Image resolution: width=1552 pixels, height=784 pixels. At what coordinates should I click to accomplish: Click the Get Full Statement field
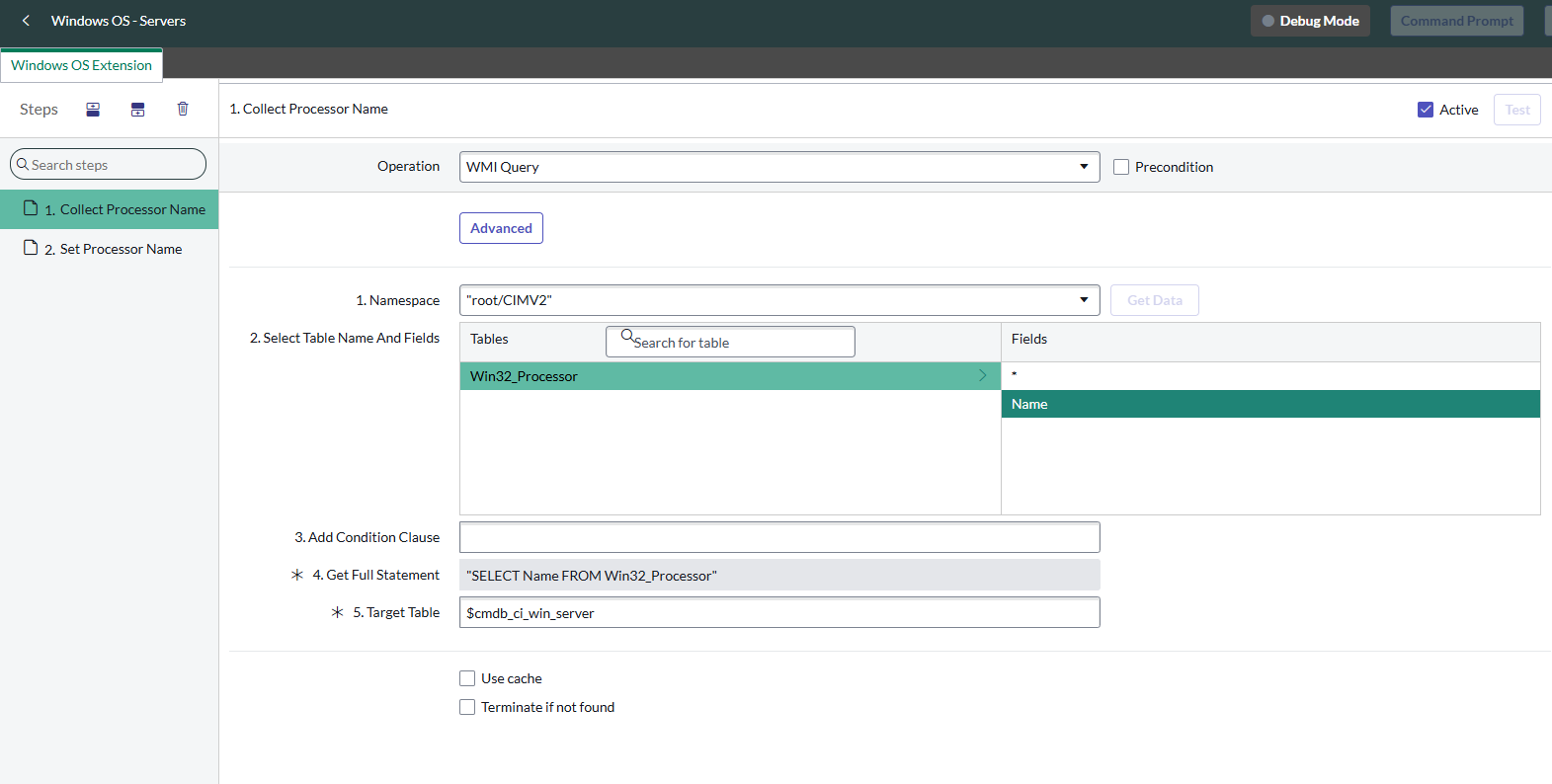[x=779, y=575]
